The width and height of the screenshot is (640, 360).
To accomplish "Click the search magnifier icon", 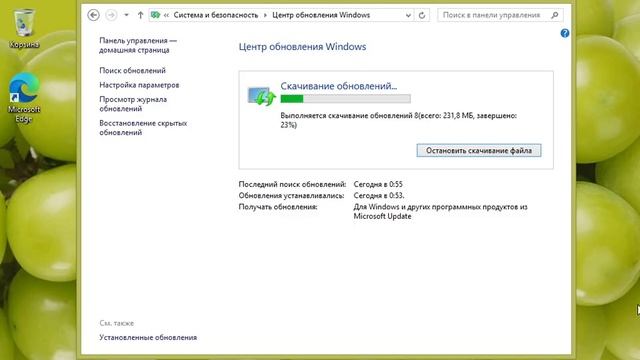I will tap(555, 15).
